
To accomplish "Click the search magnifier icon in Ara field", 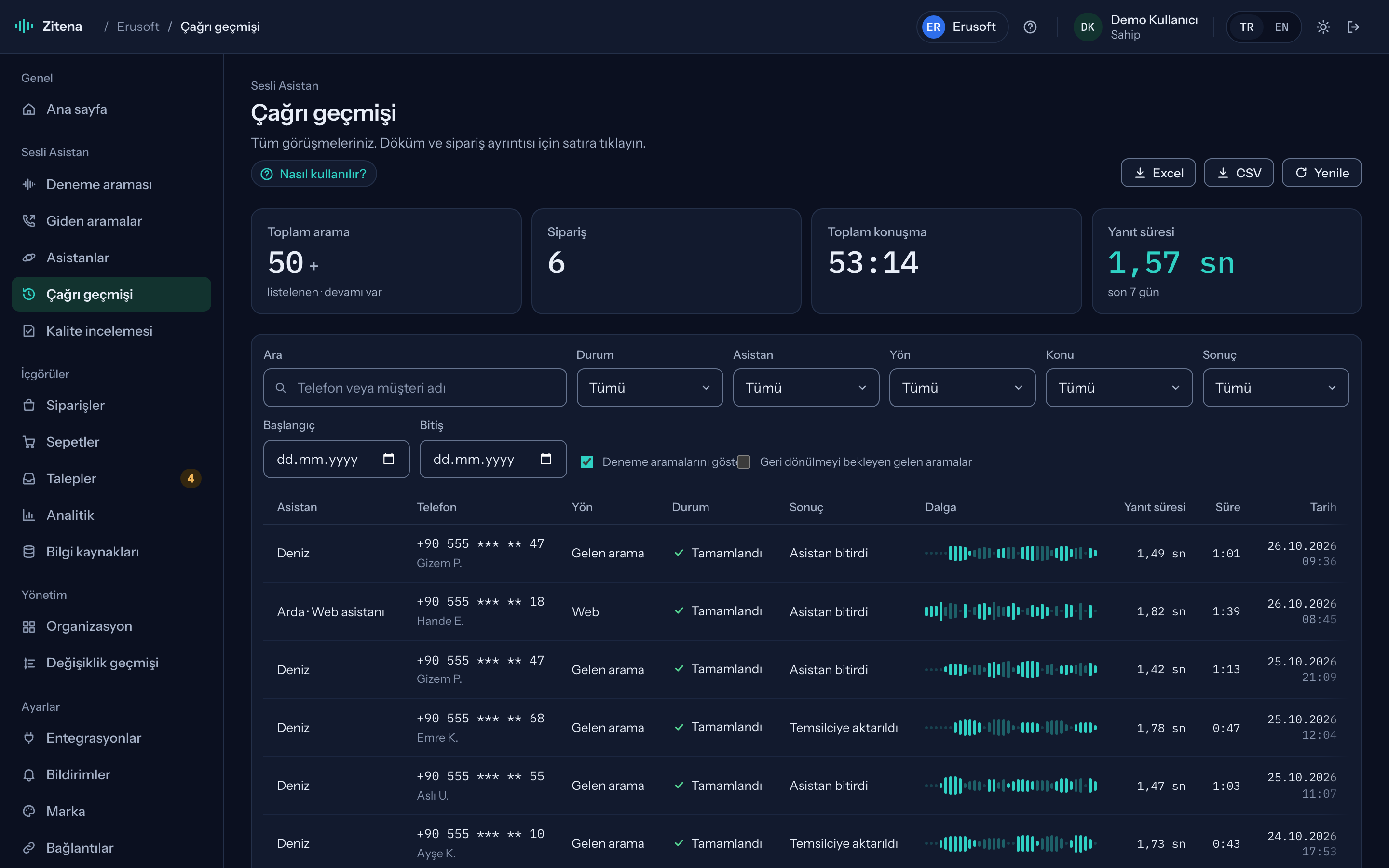I will coord(281,388).
